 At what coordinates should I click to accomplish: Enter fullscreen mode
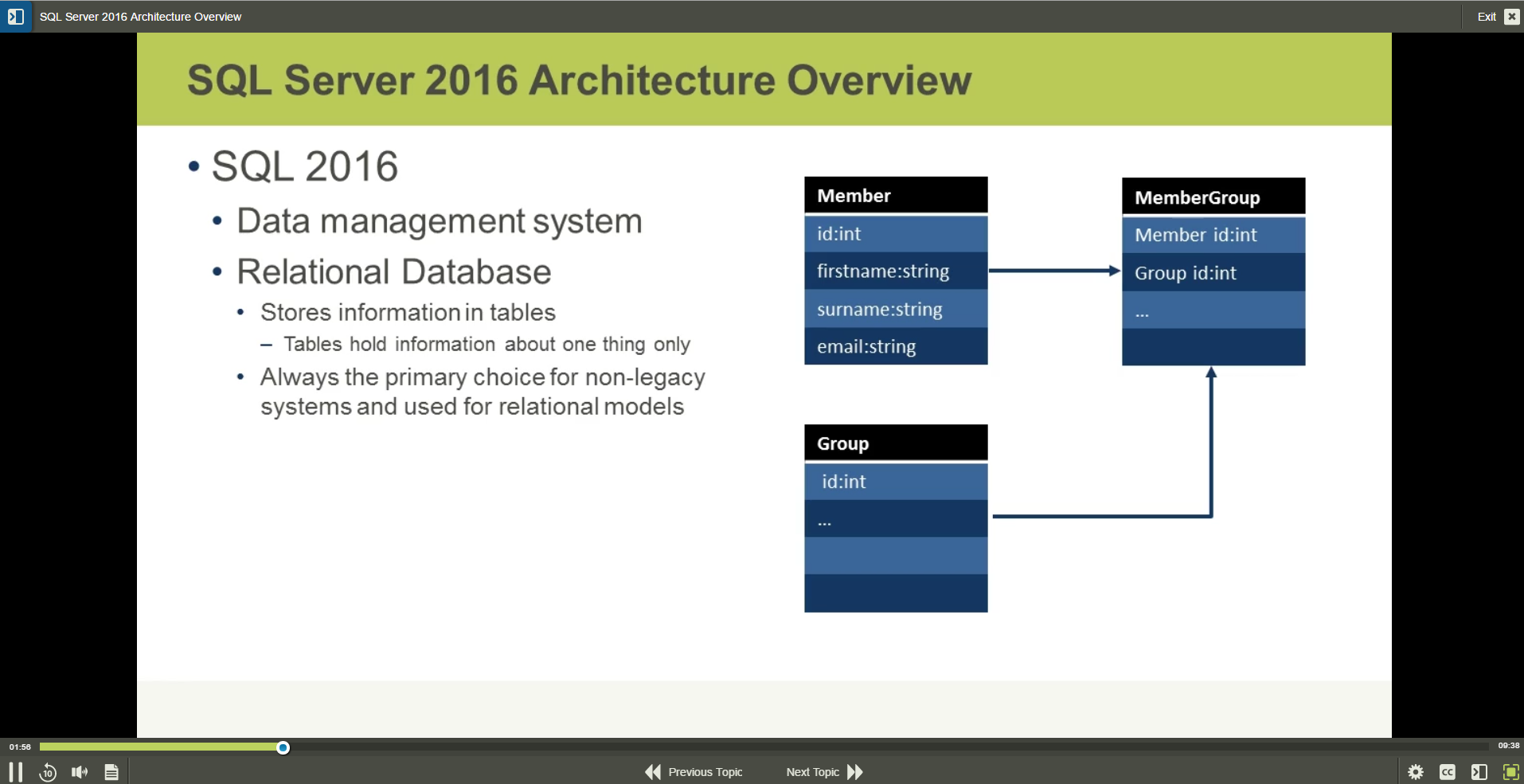tap(1510, 771)
